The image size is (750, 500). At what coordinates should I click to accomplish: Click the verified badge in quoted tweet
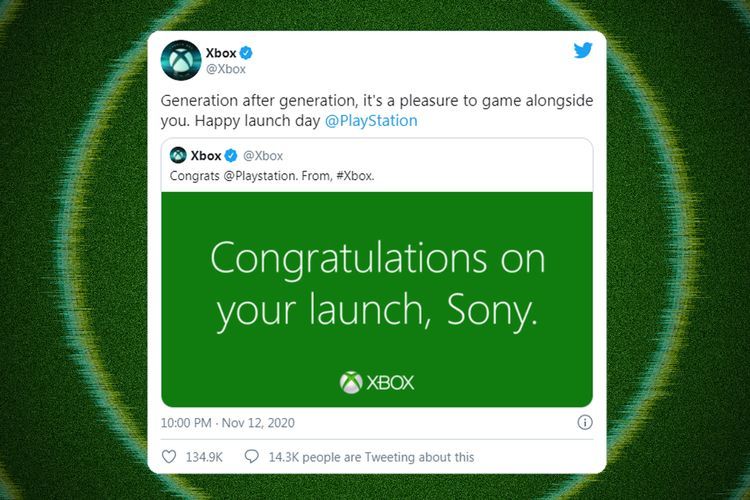pyautogui.click(x=231, y=155)
